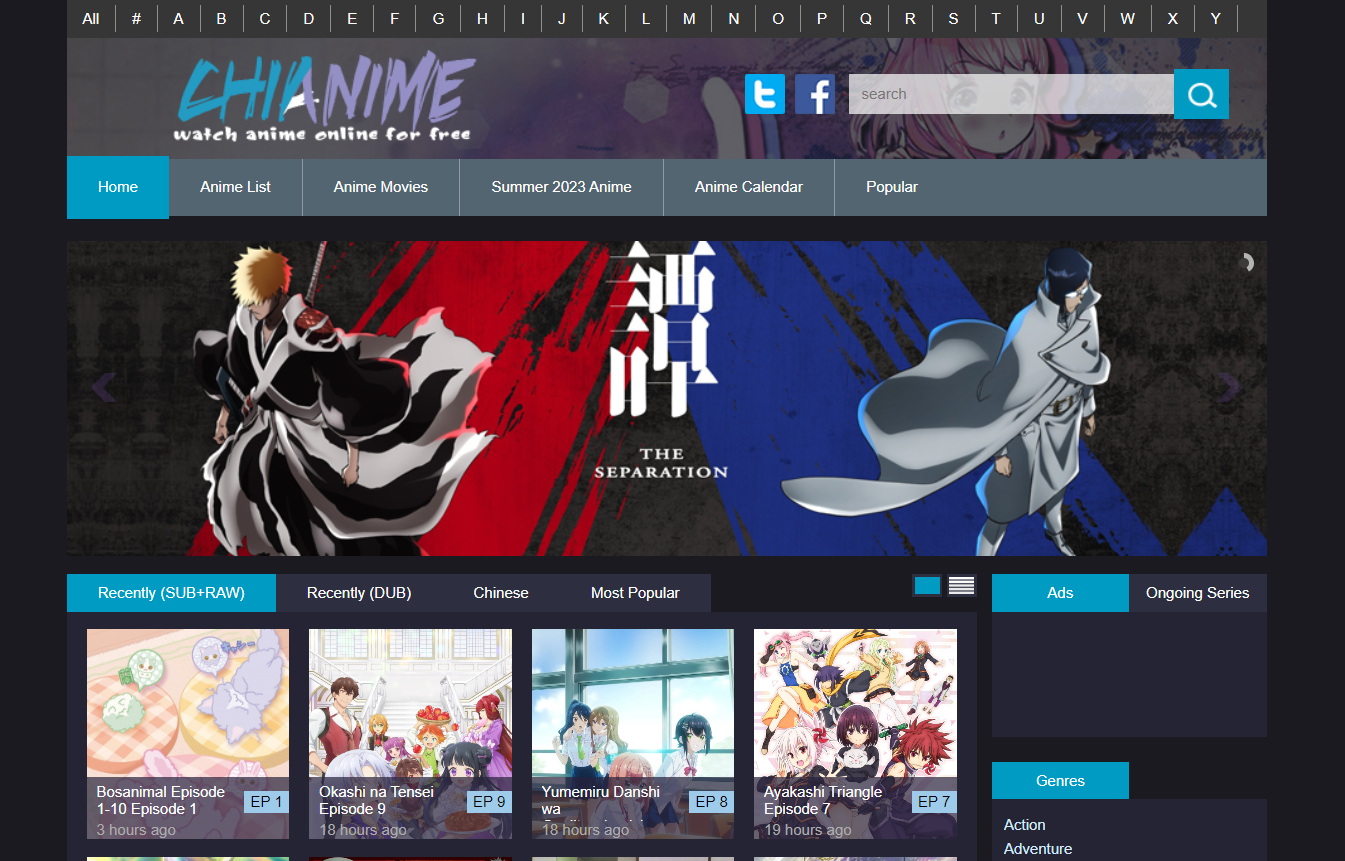Open the Twitter icon link
Screen dimensions: 1345x861
(765, 94)
